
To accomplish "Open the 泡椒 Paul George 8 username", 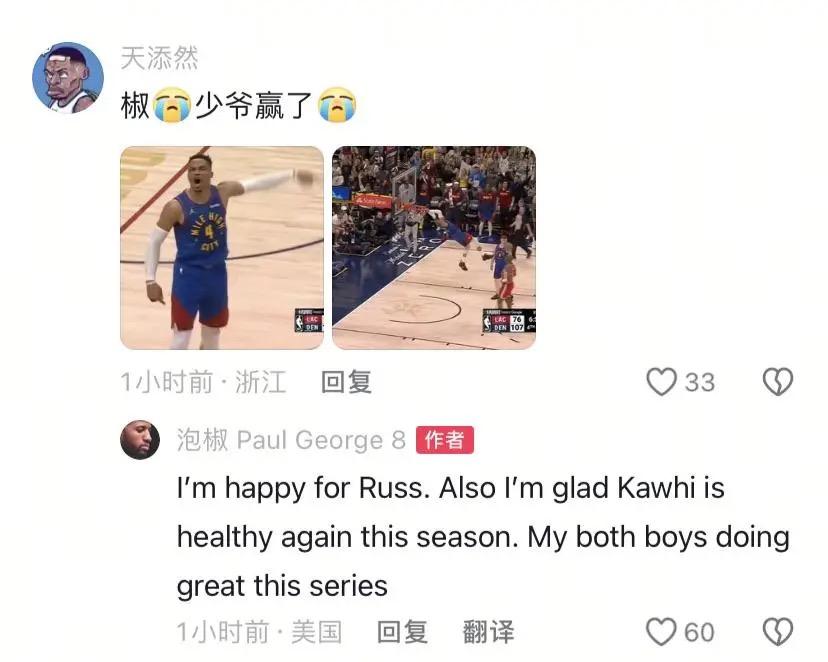I will (x=291, y=440).
